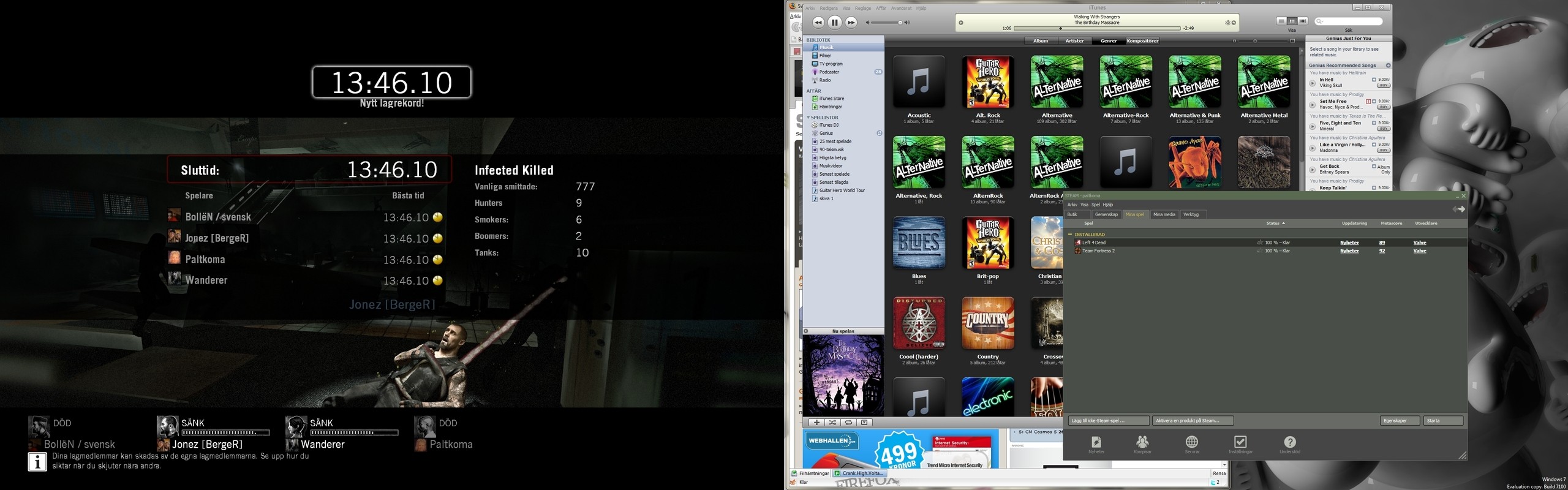This screenshot has height=490, width=1568.
Task: Click the iTunes volume slider
Action: click(x=886, y=23)
